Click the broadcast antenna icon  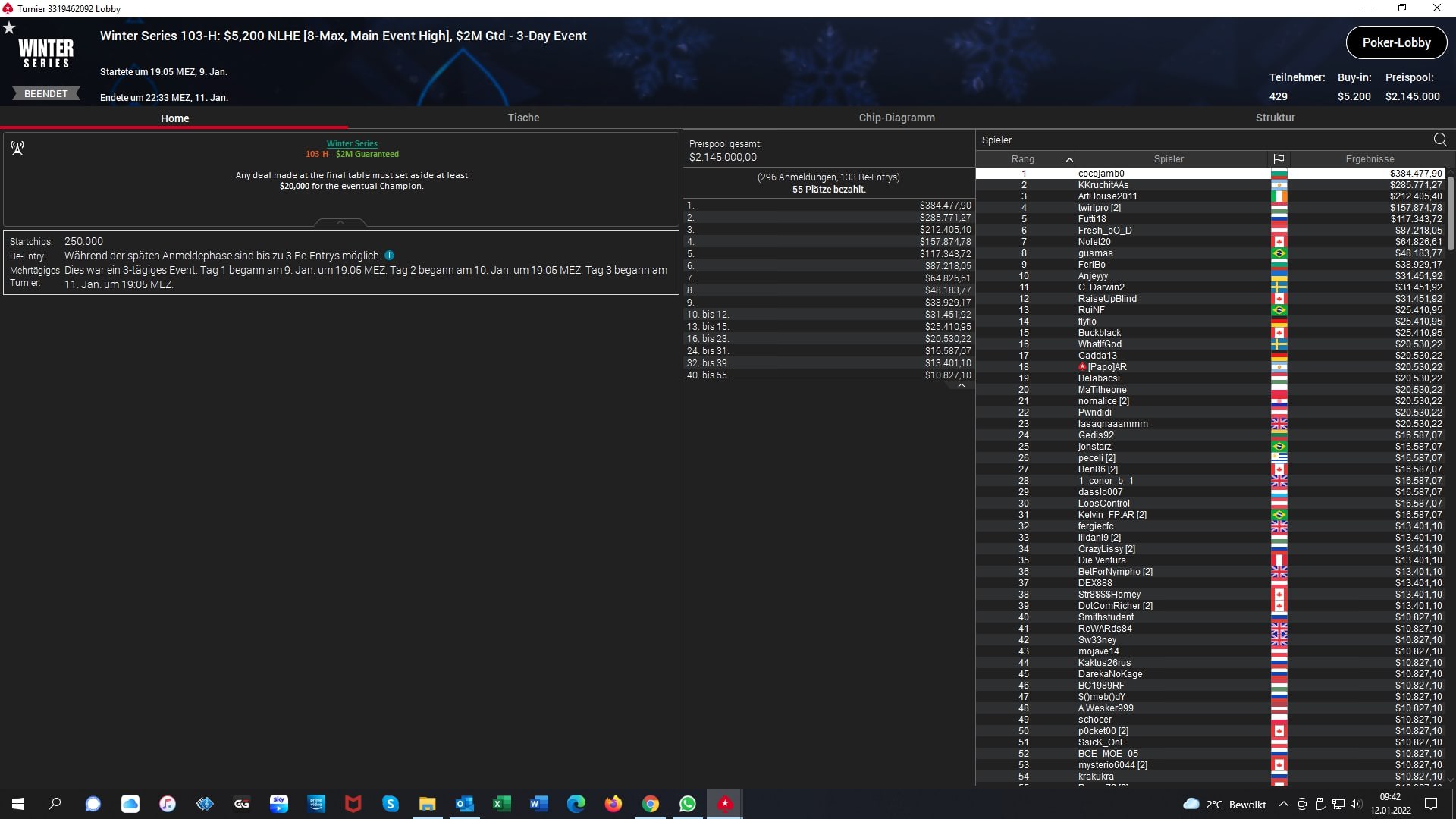(17, 148)
